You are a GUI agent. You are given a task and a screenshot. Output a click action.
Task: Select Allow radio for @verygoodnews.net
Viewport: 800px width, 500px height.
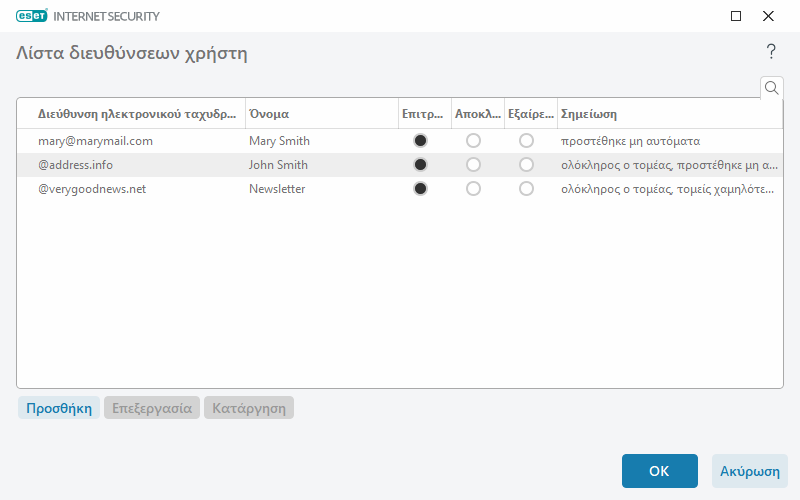pos(420,189)
